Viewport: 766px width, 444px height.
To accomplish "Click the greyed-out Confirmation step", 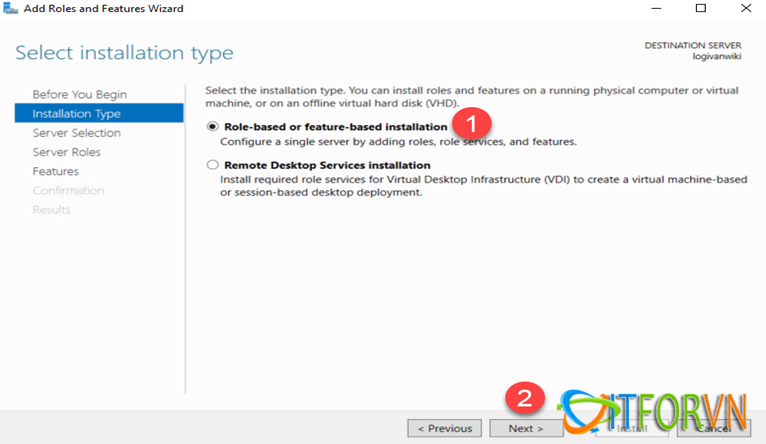I will coord(67,190).
